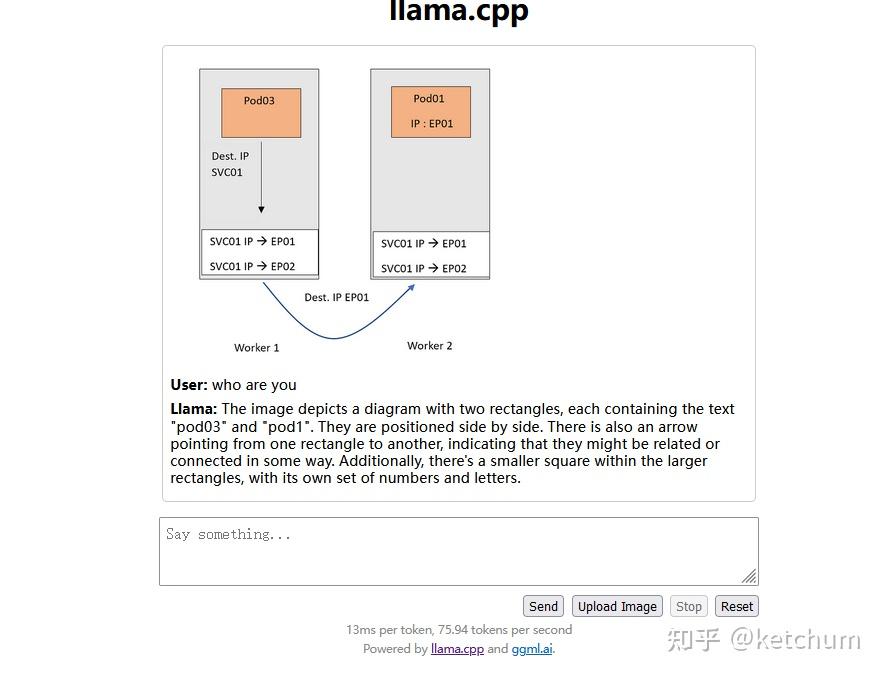This screenshot has height=676, width=884.
Task: Click the Worker 1 label
Action: point(256,347)
